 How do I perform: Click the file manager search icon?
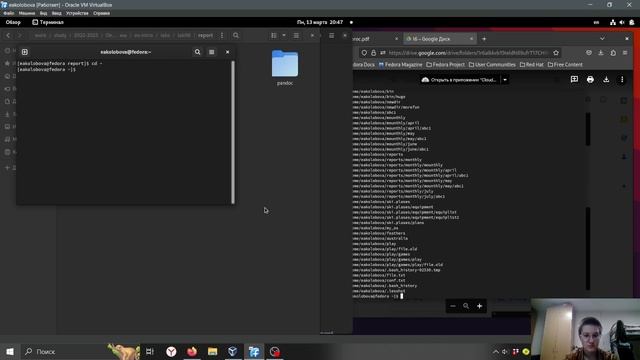point(236,36)
